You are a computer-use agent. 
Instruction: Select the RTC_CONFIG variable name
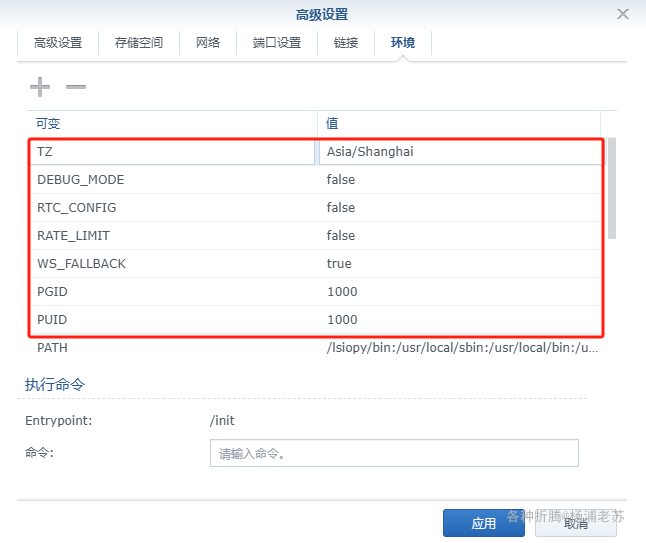77,208
